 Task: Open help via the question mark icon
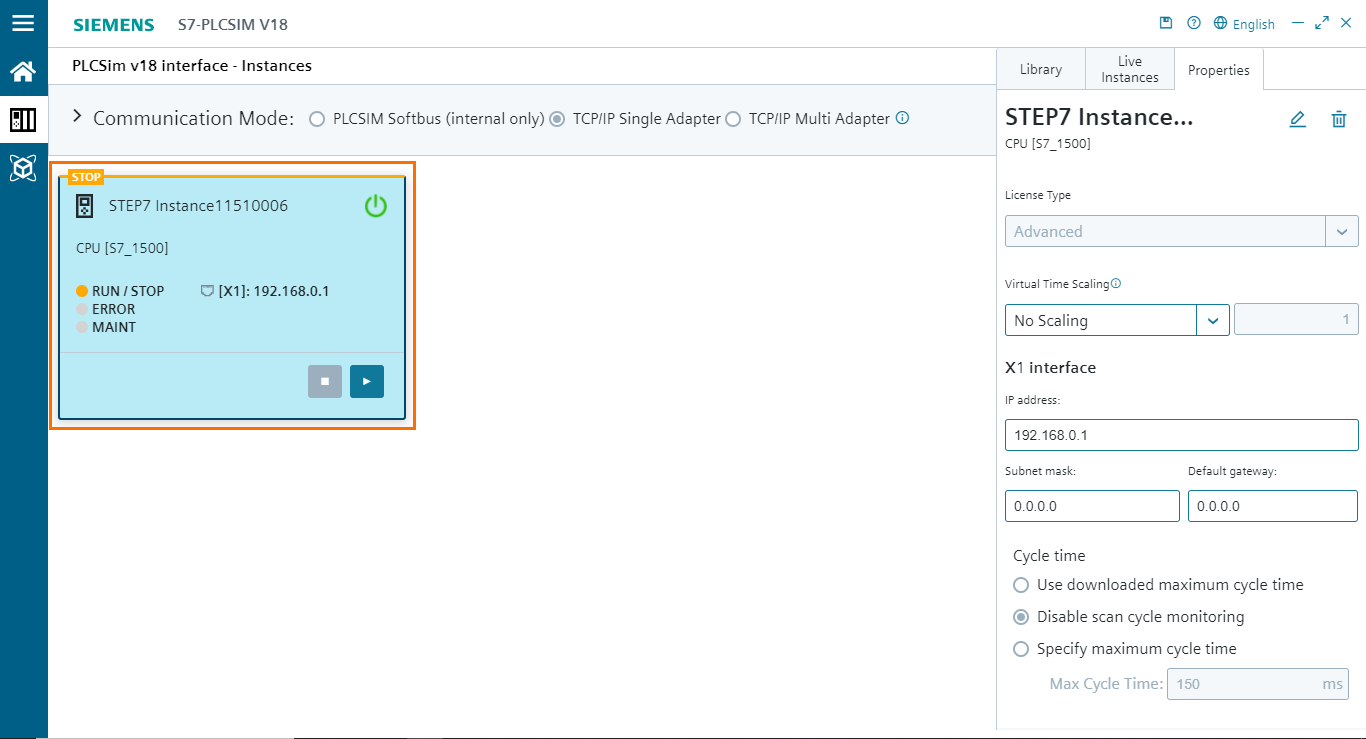click(x=1193, y=22)
